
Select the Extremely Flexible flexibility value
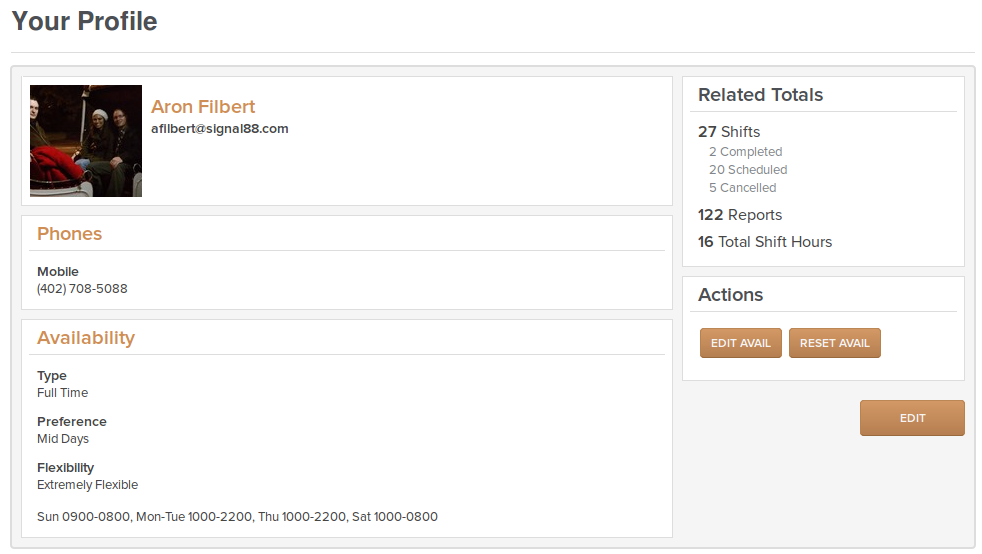87,485
